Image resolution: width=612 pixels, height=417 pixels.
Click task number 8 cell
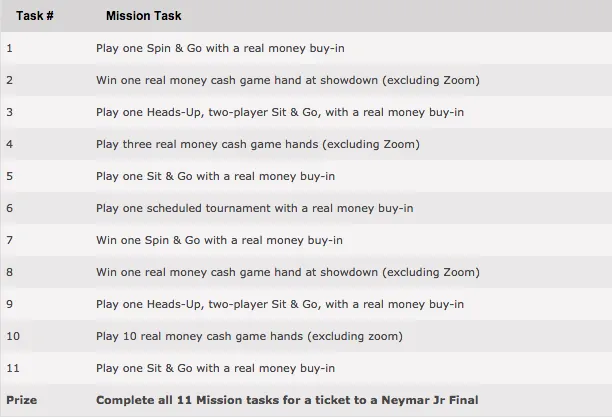[10, 272]
